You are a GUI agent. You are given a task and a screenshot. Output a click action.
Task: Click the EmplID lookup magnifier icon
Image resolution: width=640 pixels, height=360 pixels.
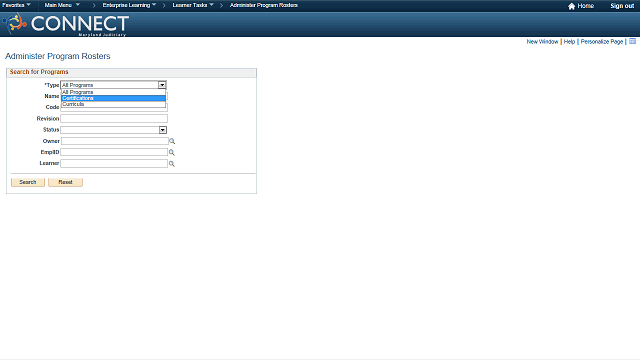click(172, 152)
